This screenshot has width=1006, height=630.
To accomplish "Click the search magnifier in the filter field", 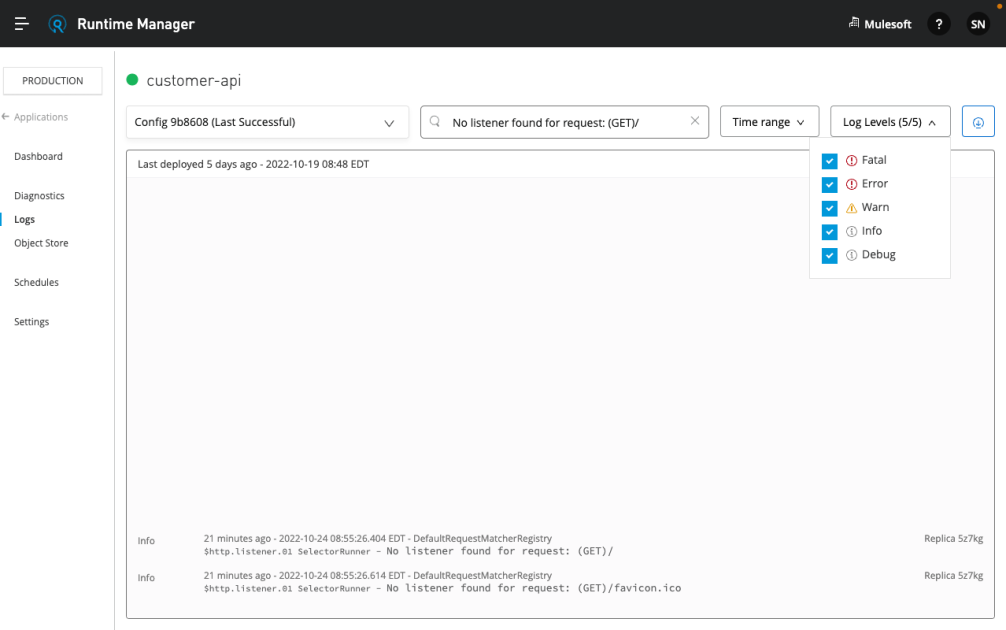I will 434,121.
